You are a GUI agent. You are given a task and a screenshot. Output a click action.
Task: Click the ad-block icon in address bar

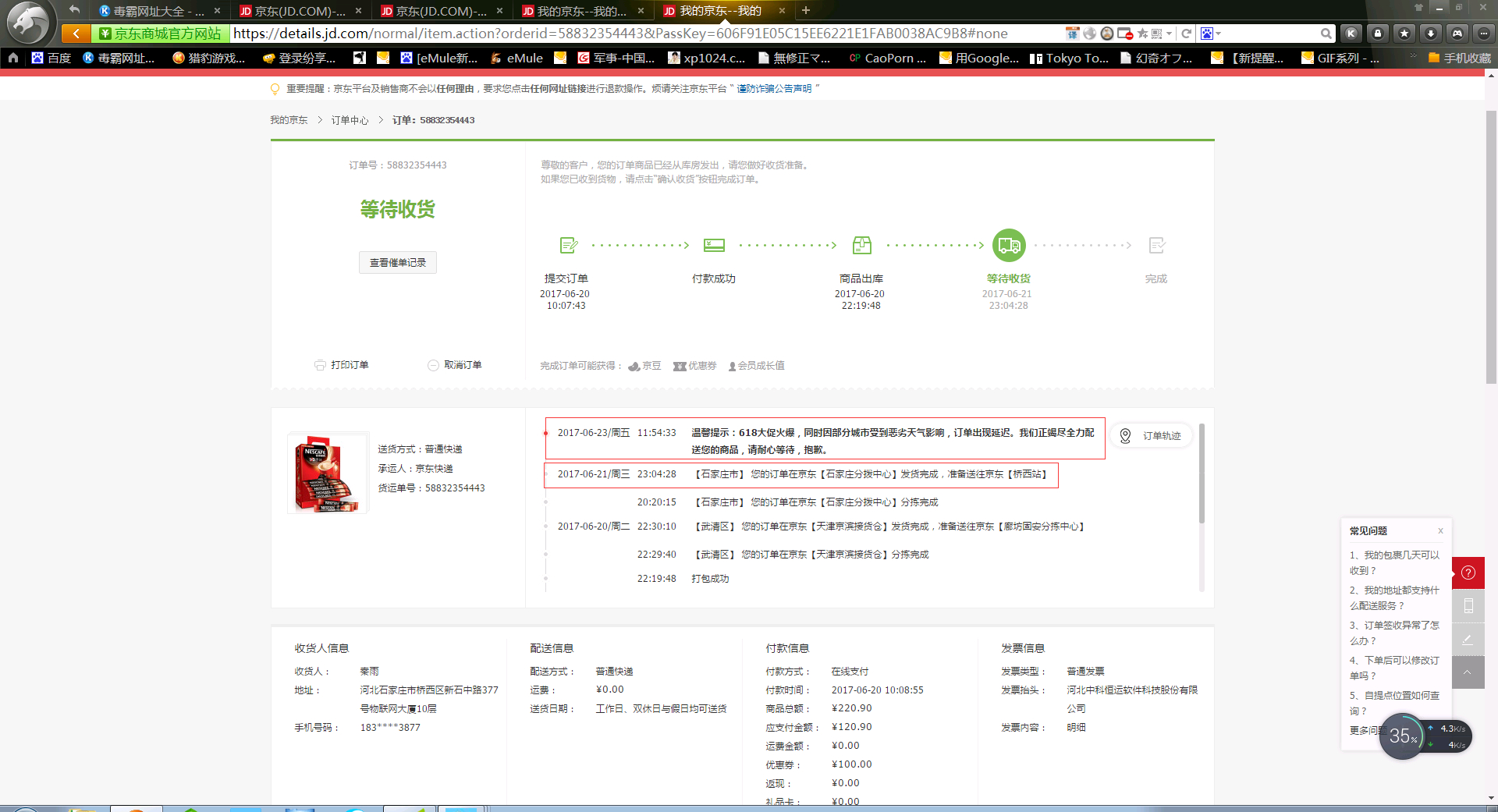point(1125,34)
